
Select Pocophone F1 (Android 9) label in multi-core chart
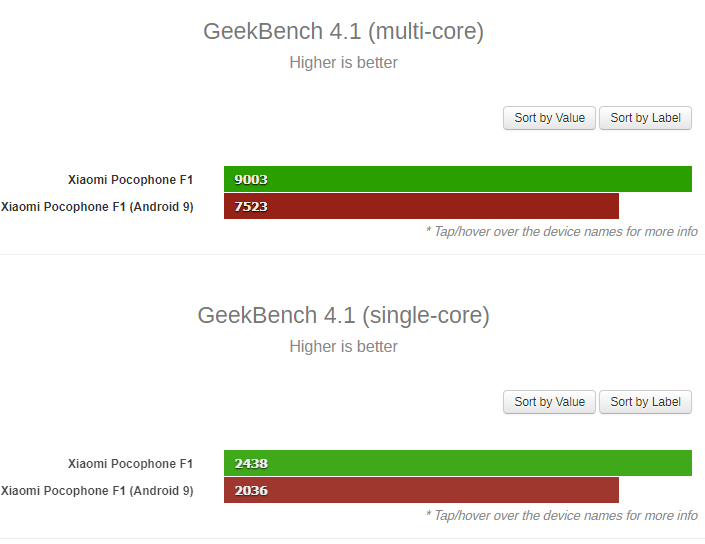[x=97, y=207]
